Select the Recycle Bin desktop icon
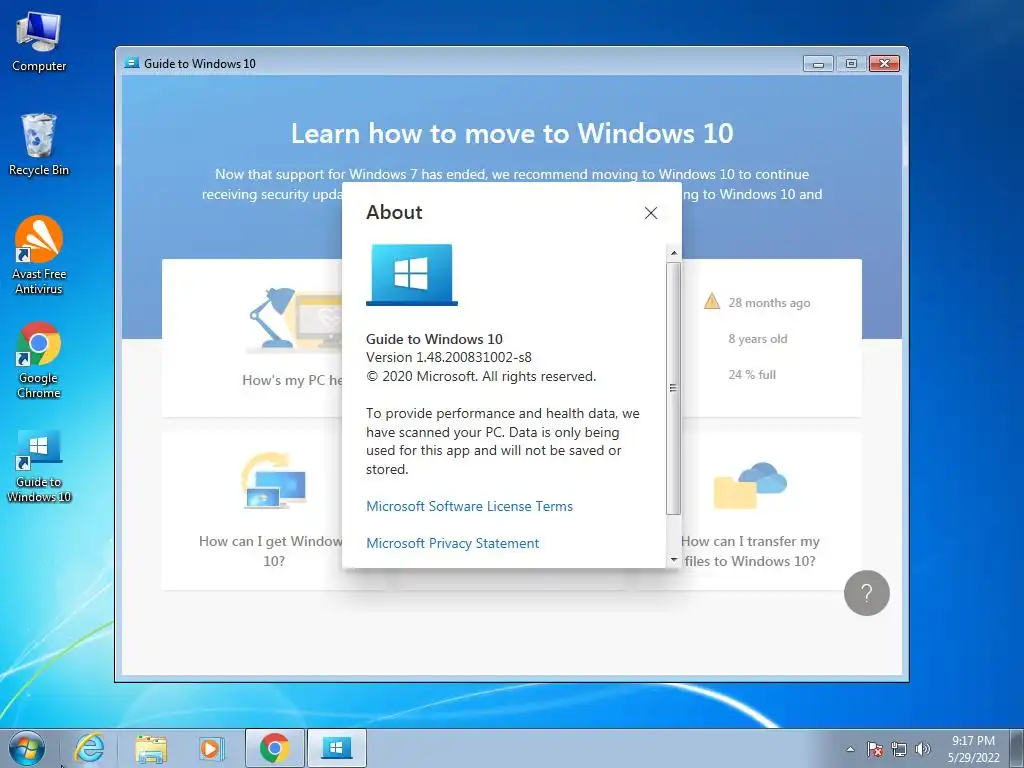Image resolution: width=1024 pixels, height=768 pixels. point(39,144)
